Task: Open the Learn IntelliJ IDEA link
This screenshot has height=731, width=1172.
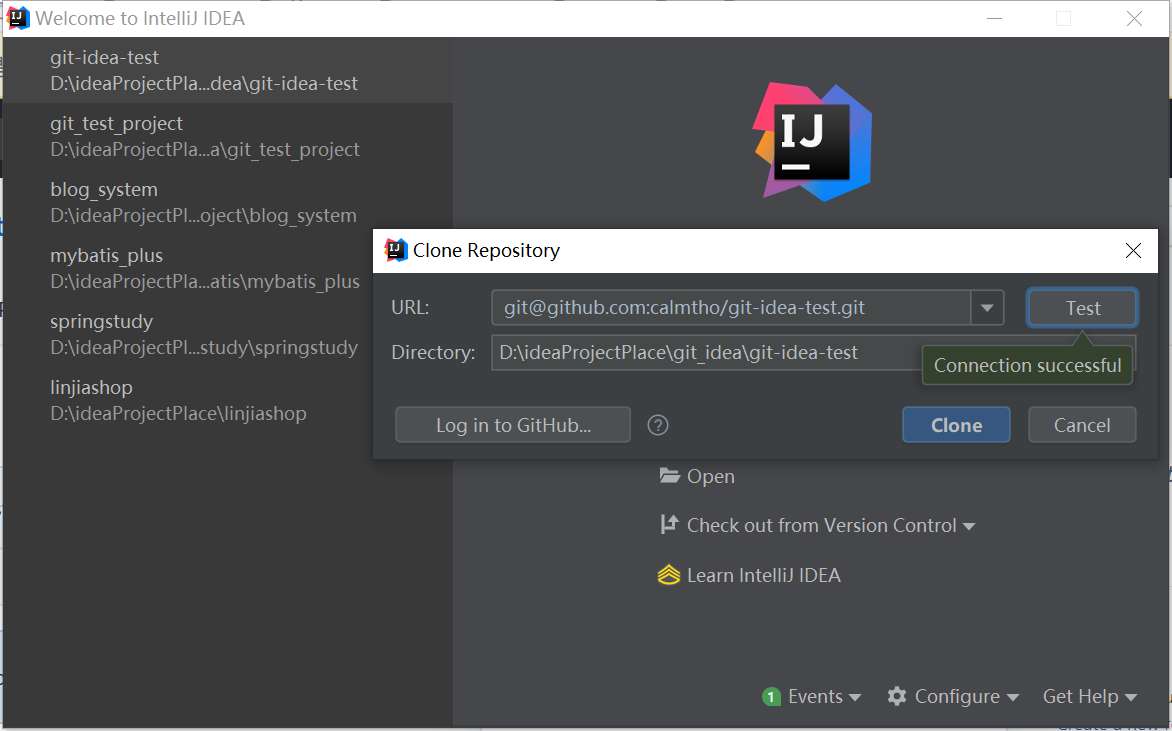Action: click(x=764, y=575)
